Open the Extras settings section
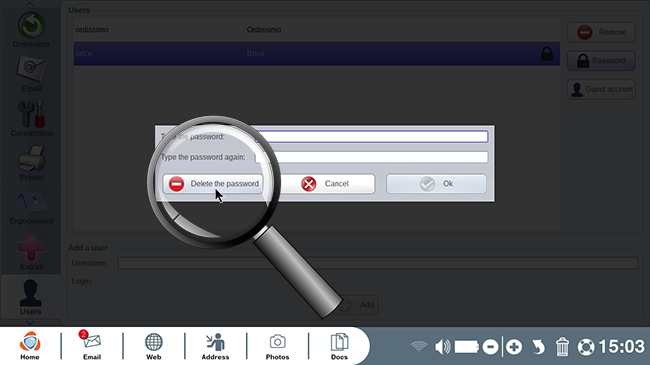 [31, 252]
